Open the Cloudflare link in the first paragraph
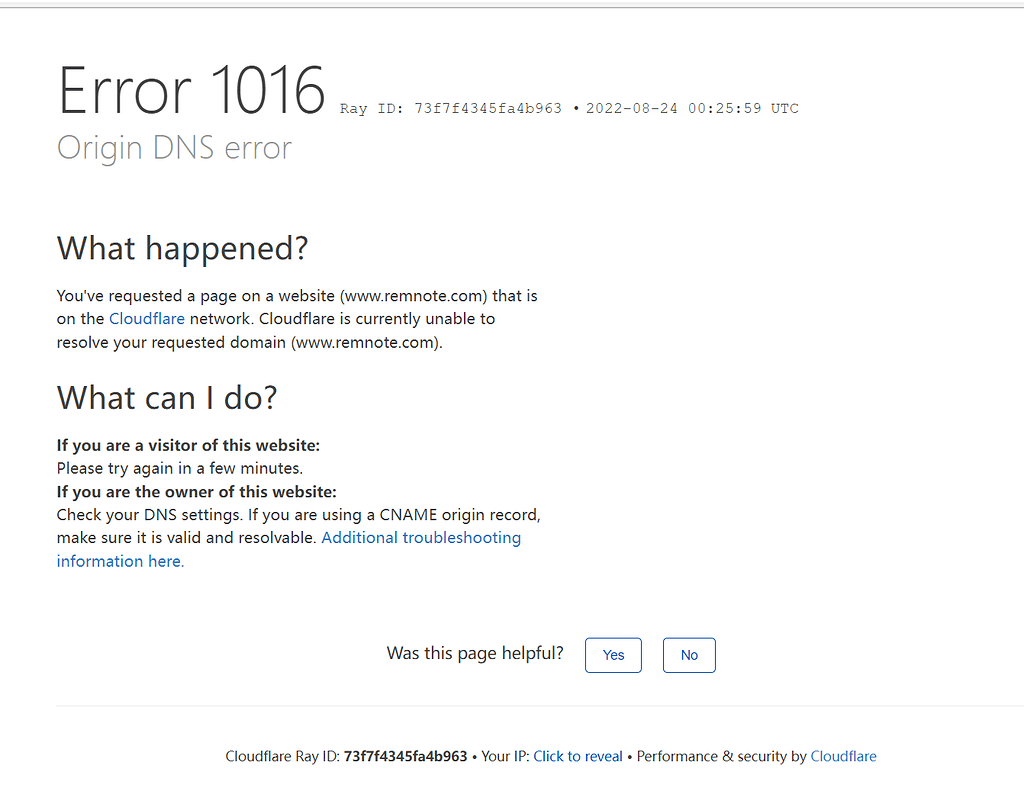 (x=147, y=319)
